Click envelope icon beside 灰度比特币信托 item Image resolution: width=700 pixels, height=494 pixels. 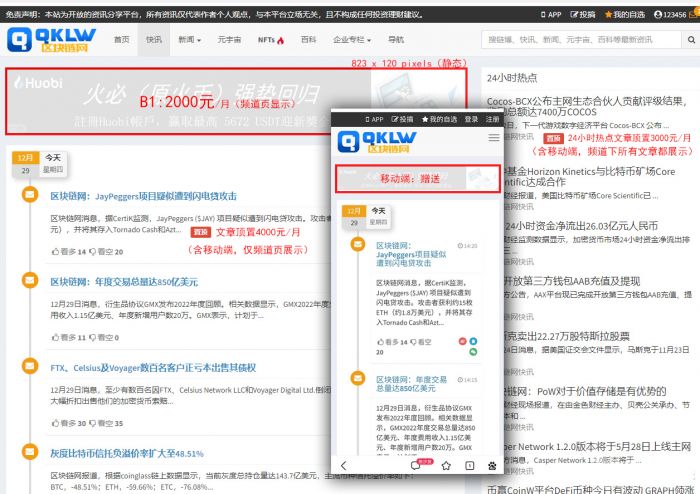point(30,452)
